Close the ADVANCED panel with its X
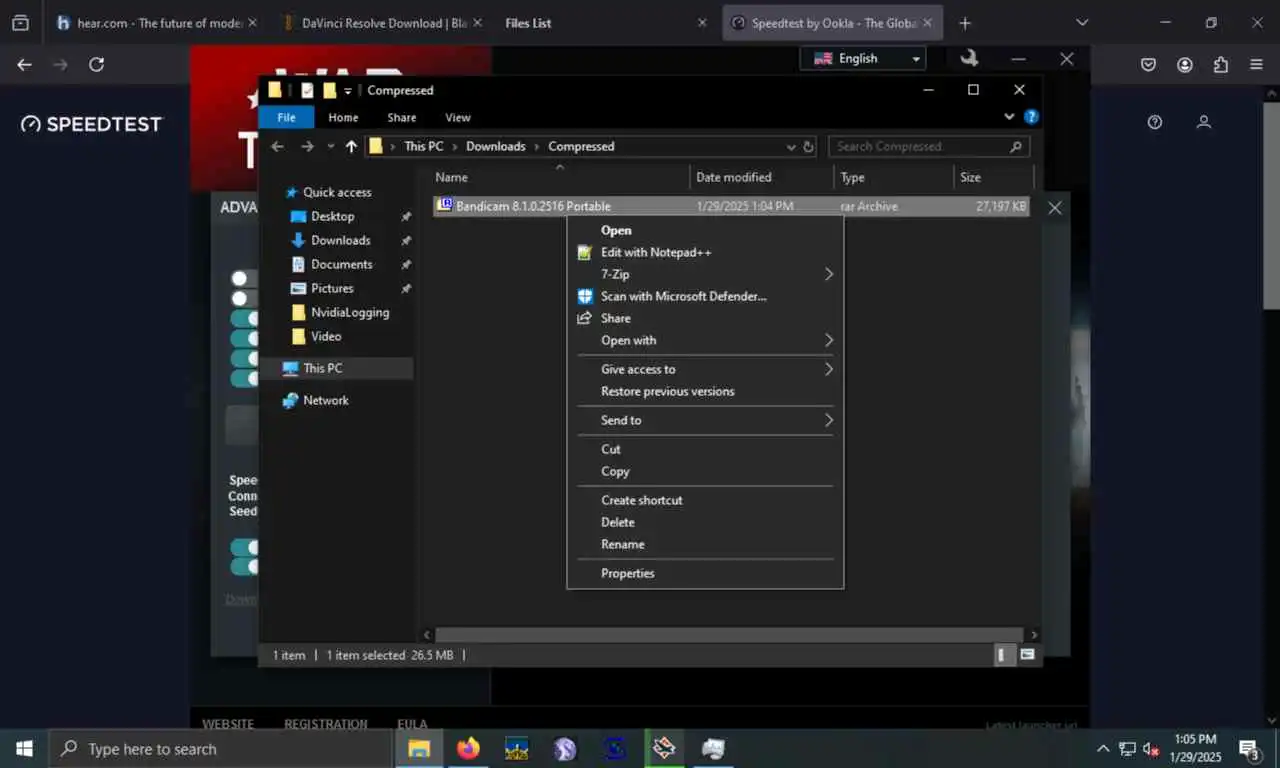The height and width of the screenshot is (768, 1280). [1054, 208]
